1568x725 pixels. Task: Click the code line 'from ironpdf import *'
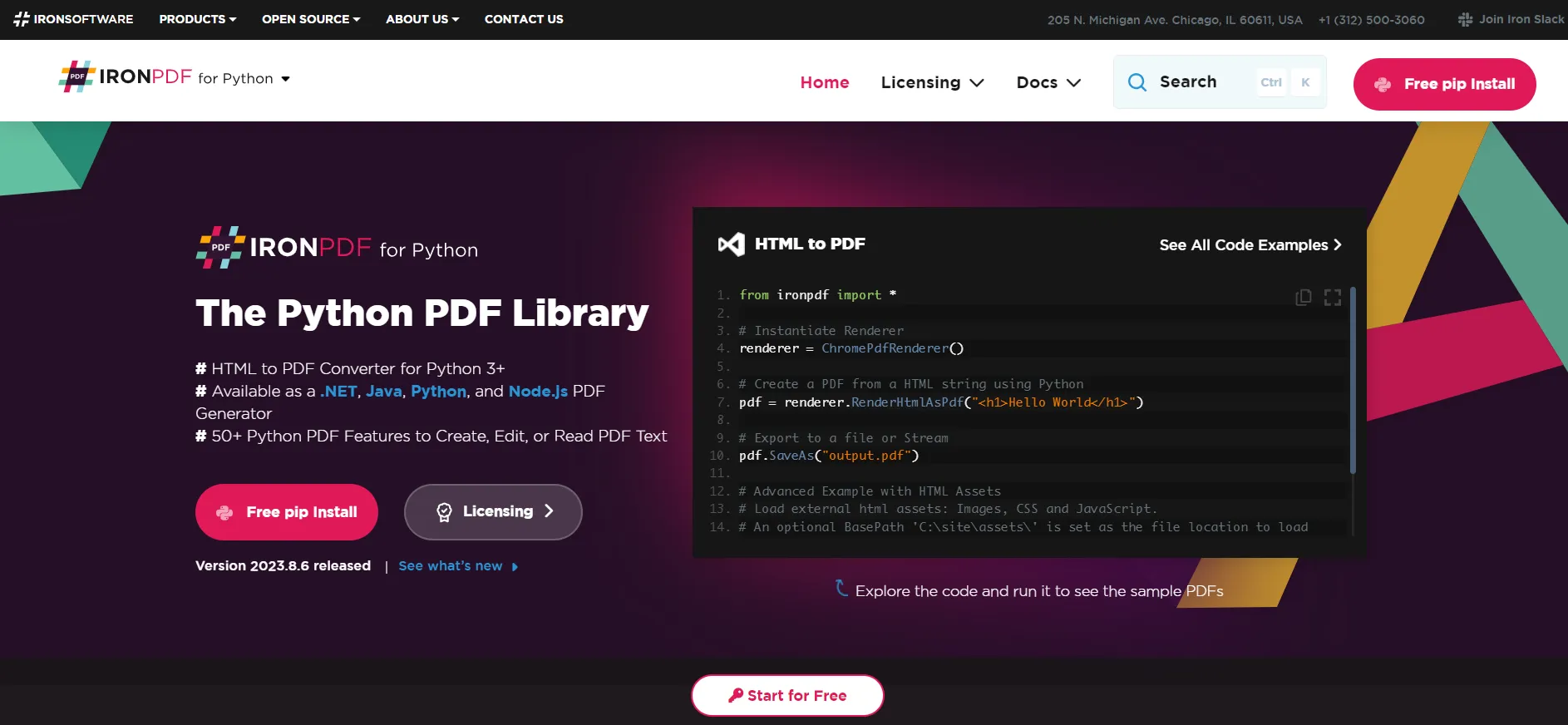pos(817,294)
